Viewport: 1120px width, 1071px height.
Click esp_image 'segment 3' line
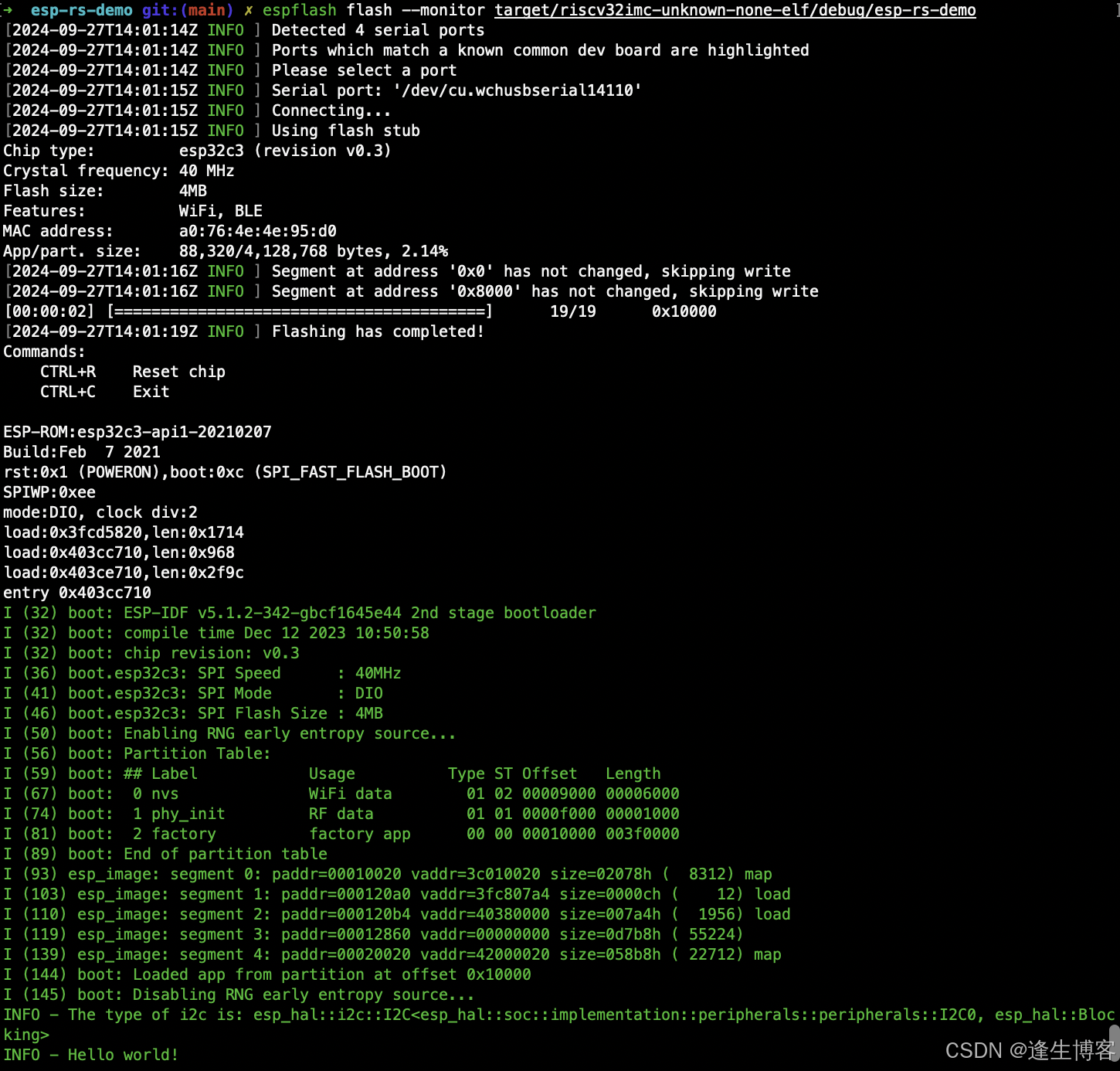374,934
